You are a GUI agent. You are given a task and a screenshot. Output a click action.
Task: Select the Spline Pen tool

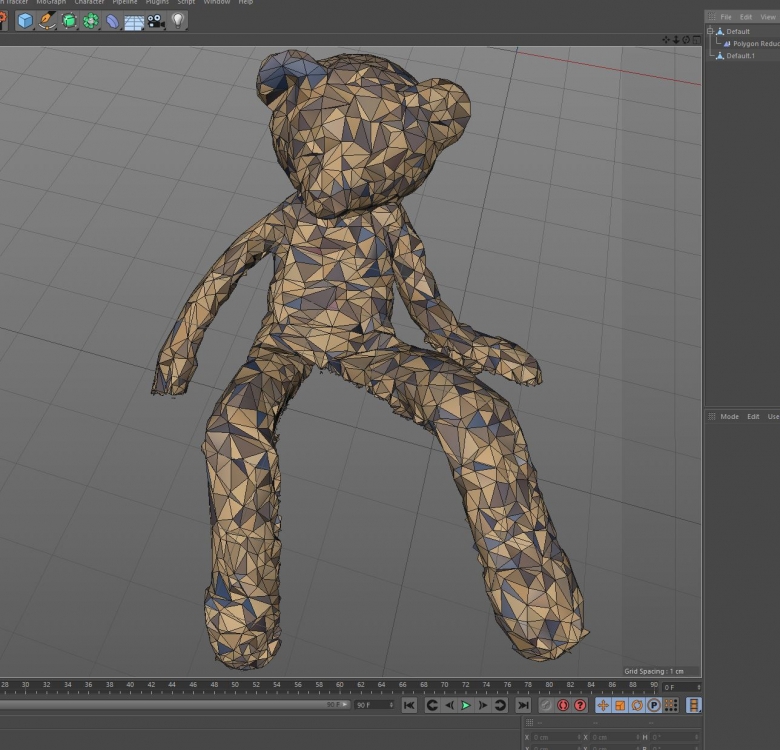(47, 20)
